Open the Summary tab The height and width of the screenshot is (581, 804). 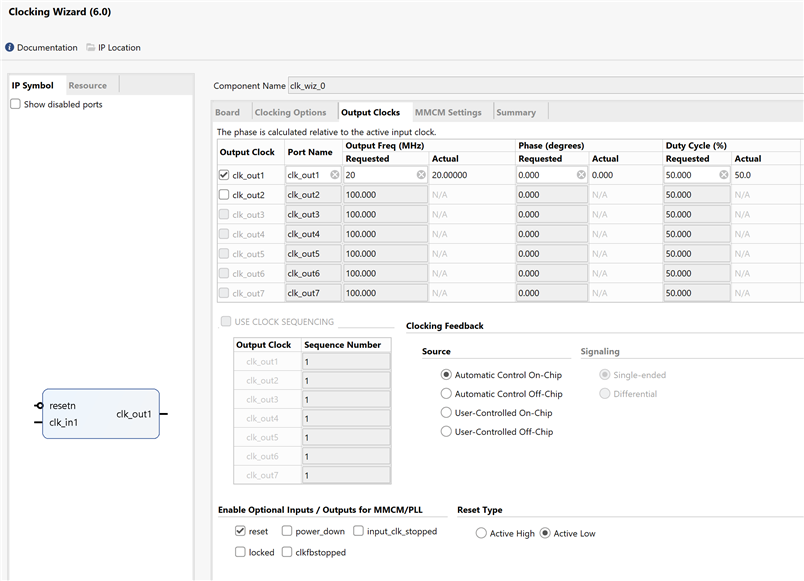(516, 113)
